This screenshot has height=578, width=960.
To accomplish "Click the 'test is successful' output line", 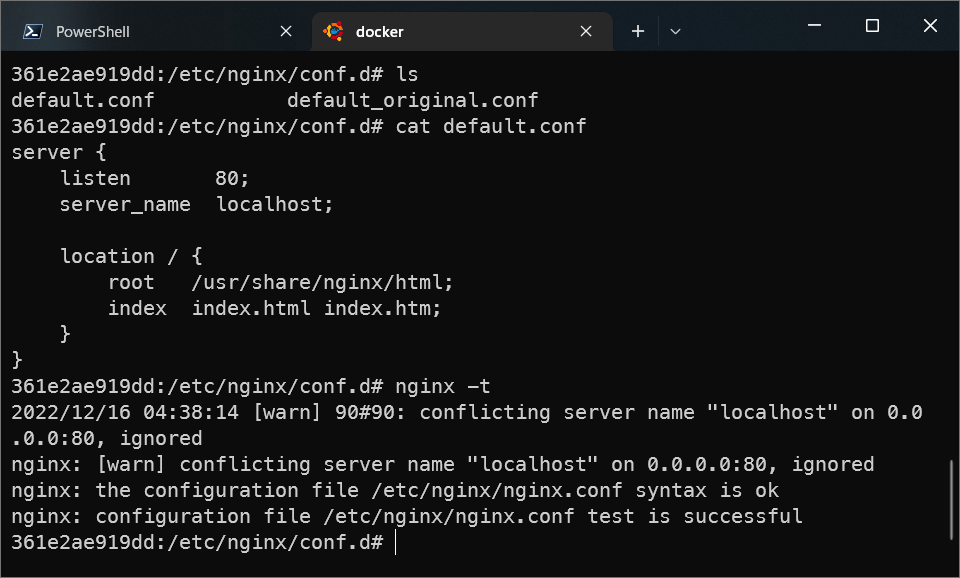I will coord(407,516).
